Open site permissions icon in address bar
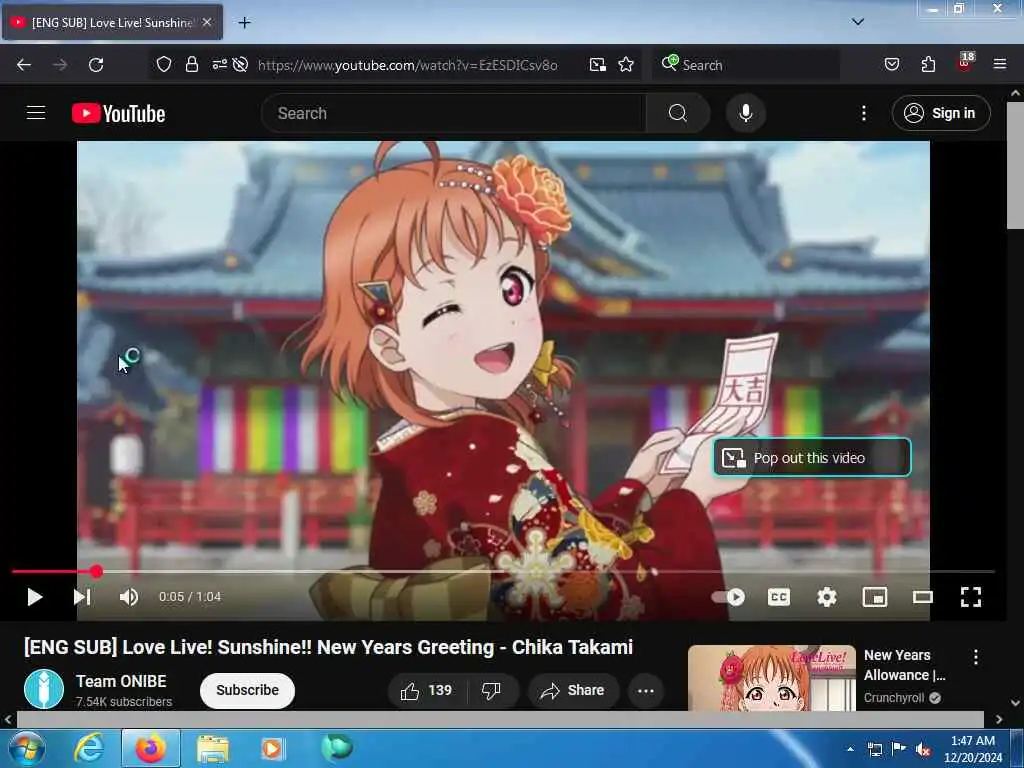This screenshot has width=1024, height=768. [219, 64]
